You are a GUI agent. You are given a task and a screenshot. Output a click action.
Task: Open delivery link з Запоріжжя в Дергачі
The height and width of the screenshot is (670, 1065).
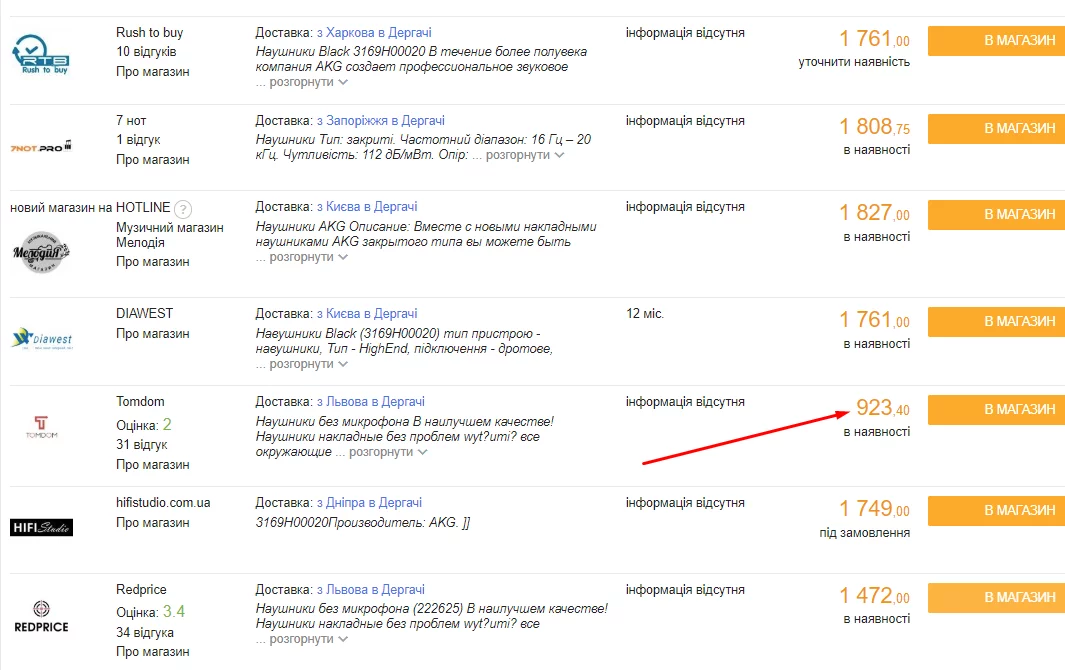coord(381,121)
